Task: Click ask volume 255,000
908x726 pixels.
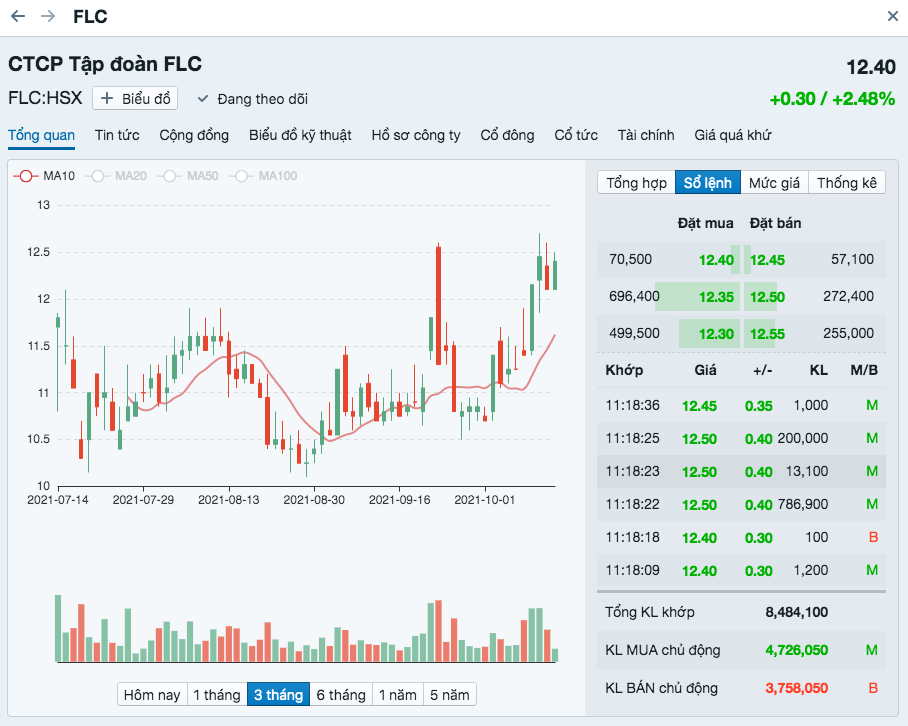Action: 848,333
